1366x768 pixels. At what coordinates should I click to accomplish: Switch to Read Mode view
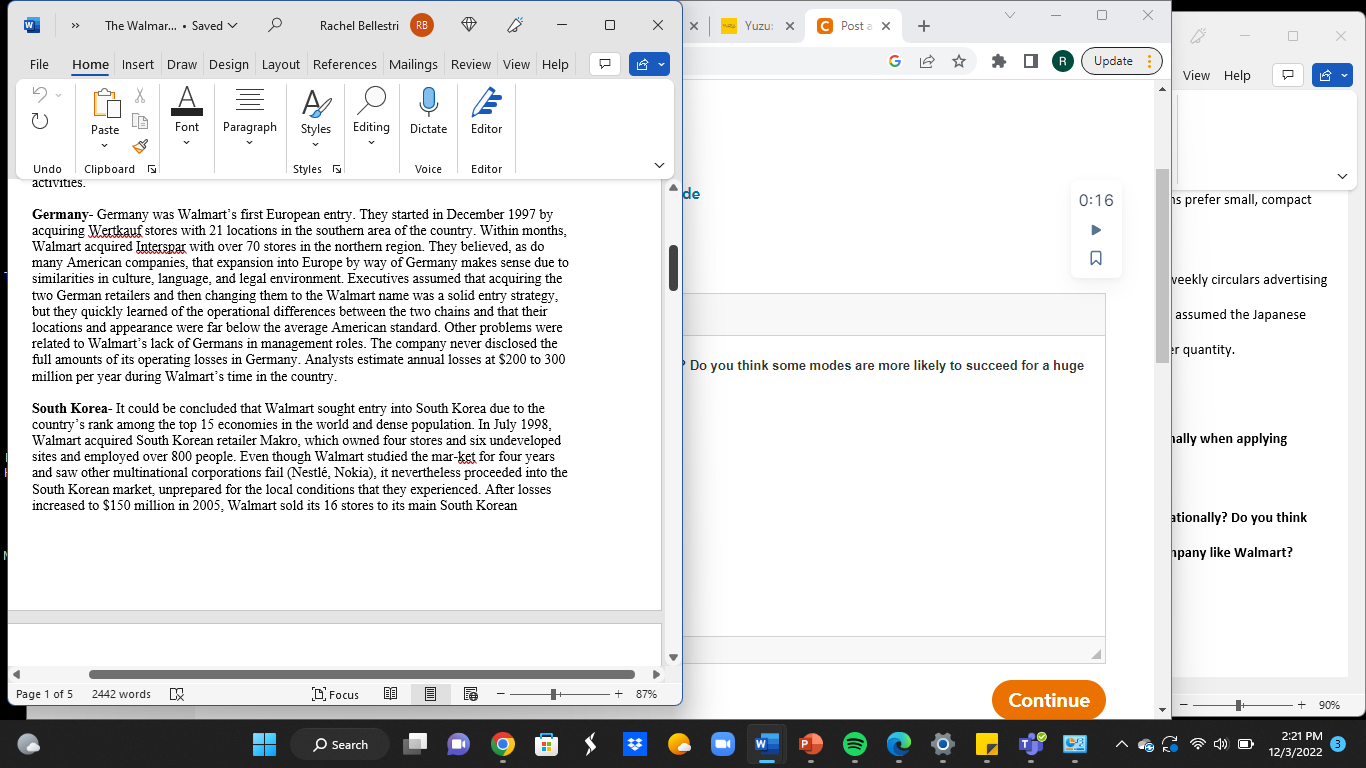pyautogui.click(x=391, y=694)
